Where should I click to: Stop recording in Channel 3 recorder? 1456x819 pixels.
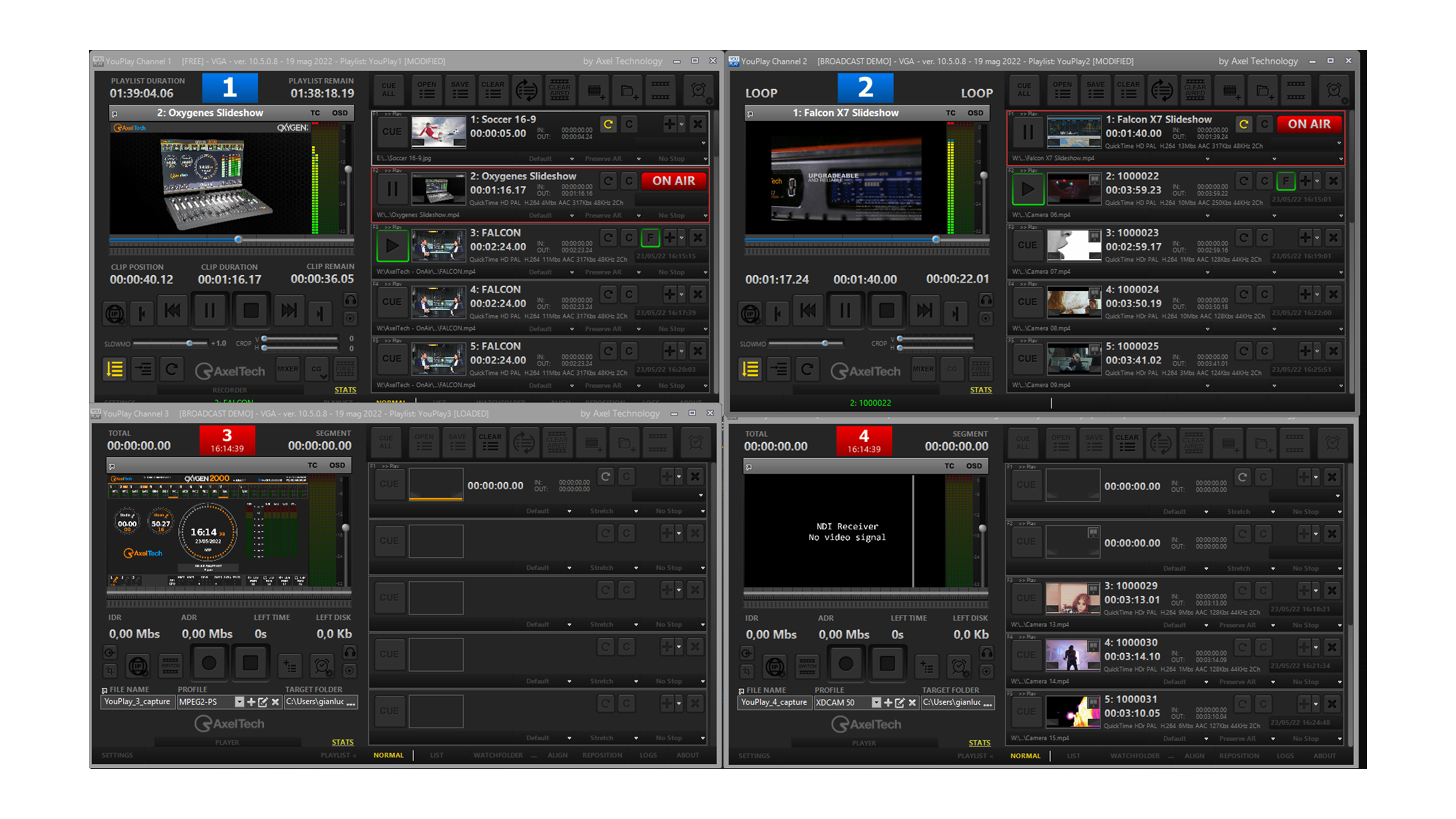tap(250, 663)
